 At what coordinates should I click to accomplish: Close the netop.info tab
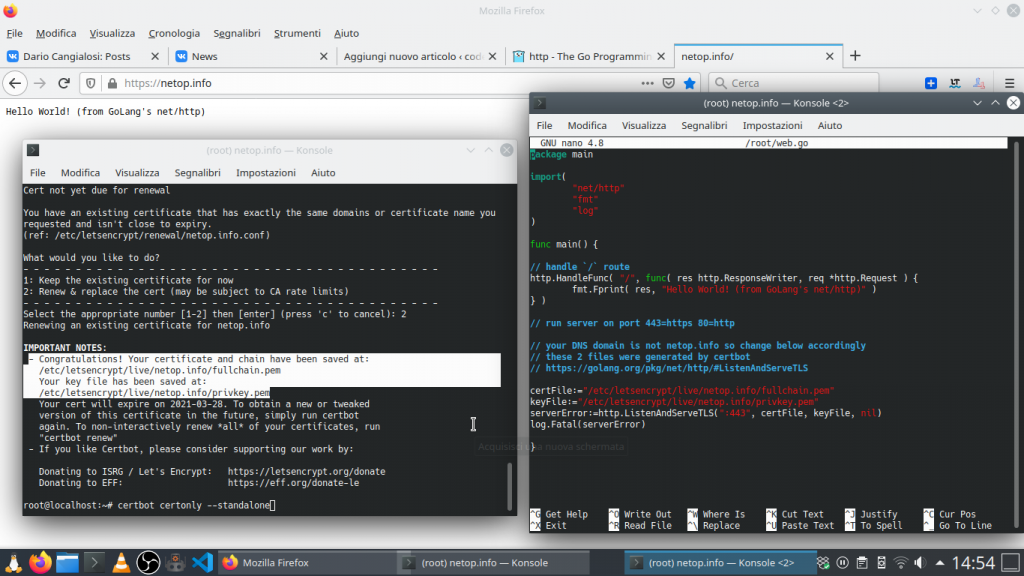pyautogui.click(x=829, y=56)
